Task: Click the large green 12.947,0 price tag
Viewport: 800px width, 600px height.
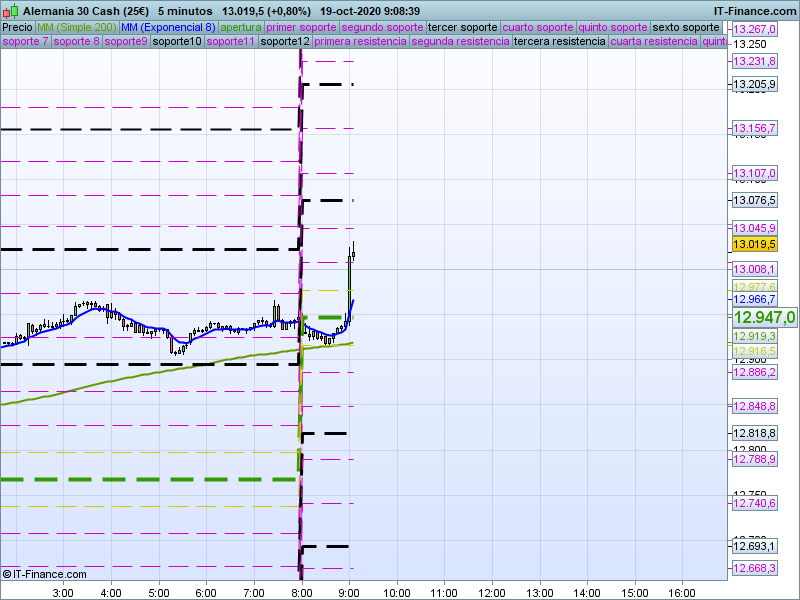Action: [764, 317]
